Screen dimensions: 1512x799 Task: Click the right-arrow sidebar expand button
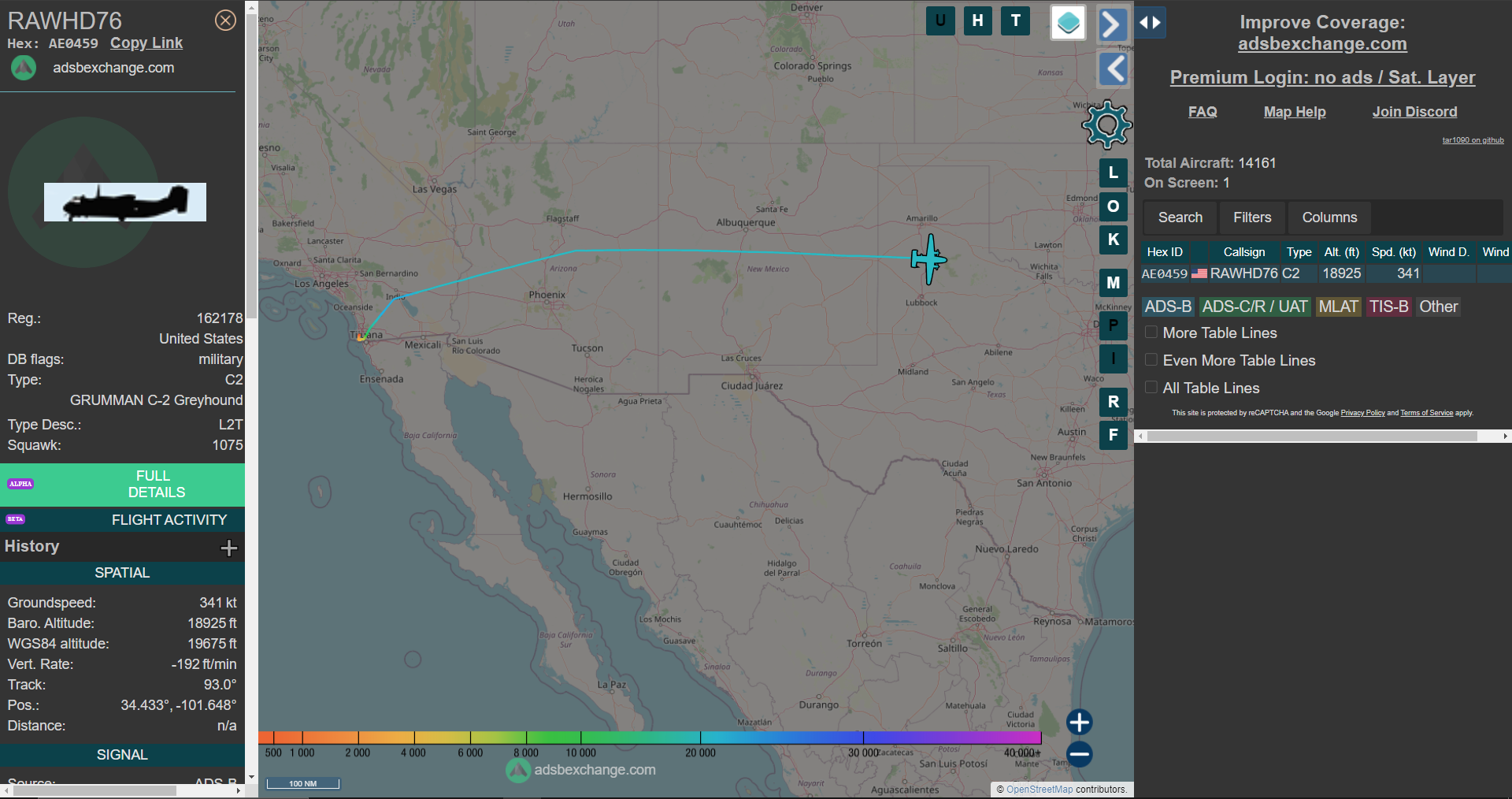tap(1113, 24)
